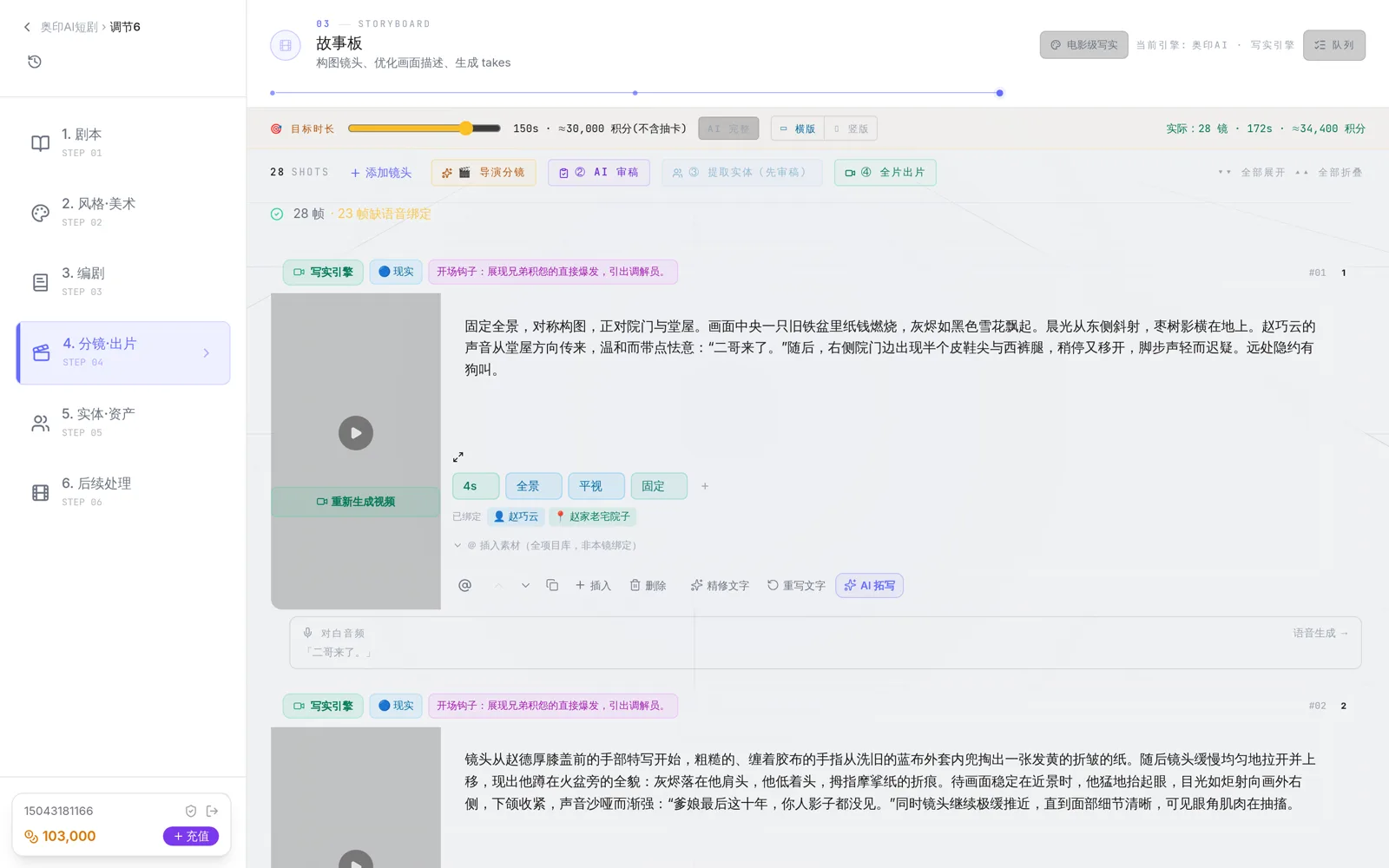Screen dimensions: 1389x868
Task: Open step 6. 后续处理 in sidebar
Action: (x=123, y=491)
